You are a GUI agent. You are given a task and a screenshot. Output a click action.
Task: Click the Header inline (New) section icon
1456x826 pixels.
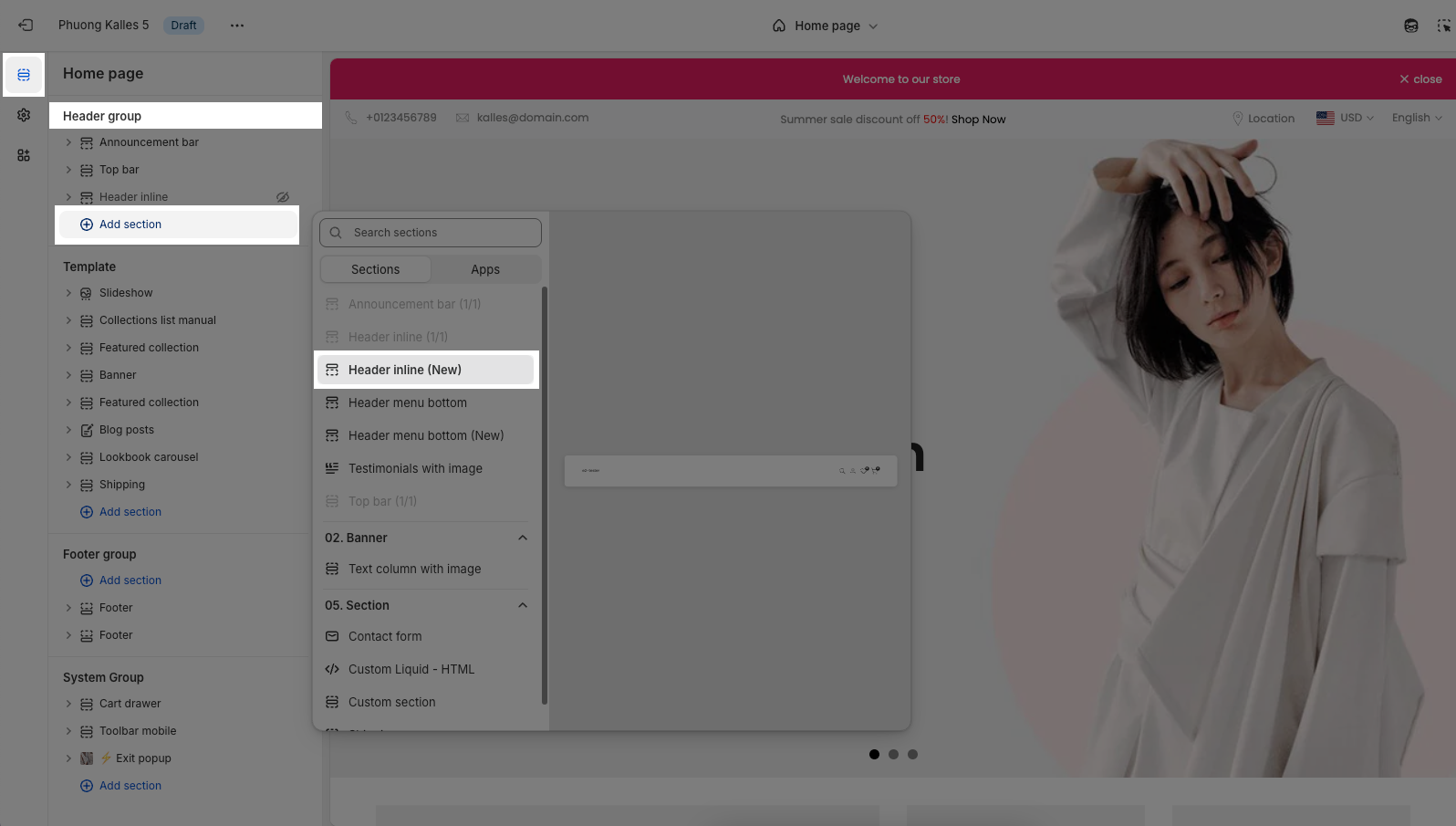tap(332, 370)
